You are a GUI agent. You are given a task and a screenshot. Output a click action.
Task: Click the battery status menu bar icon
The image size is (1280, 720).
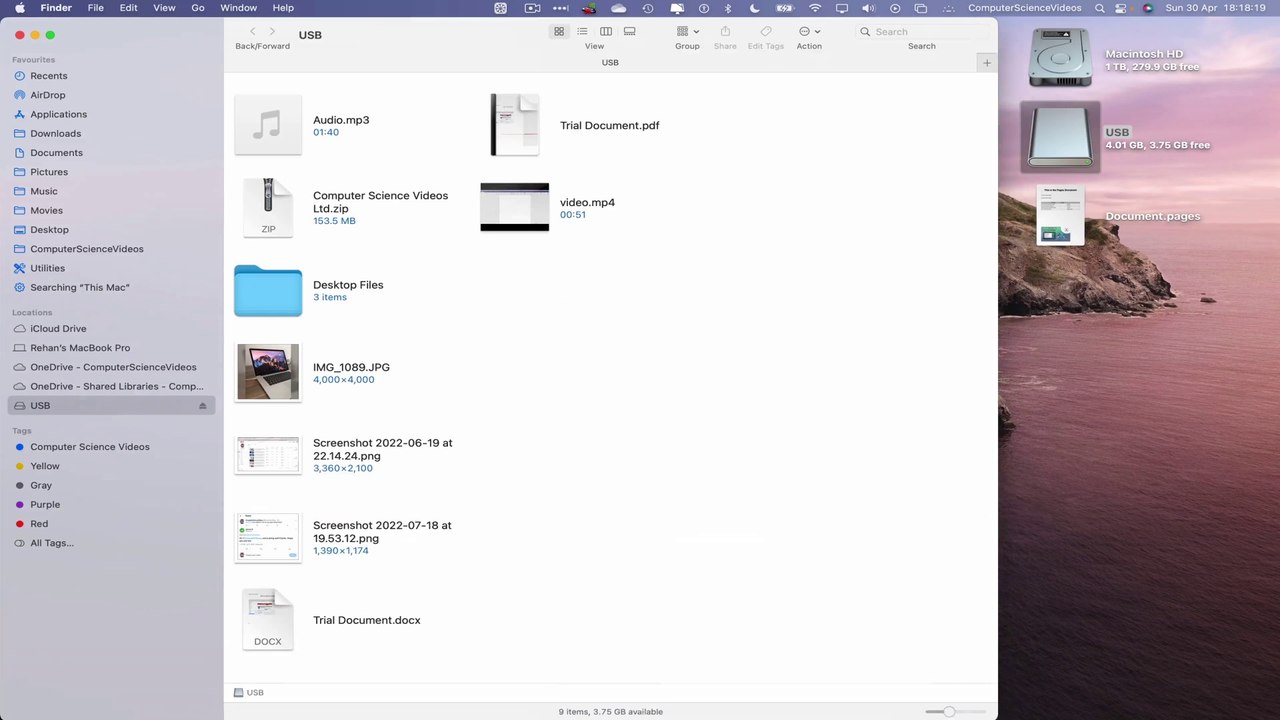click(x=785, y=8)
